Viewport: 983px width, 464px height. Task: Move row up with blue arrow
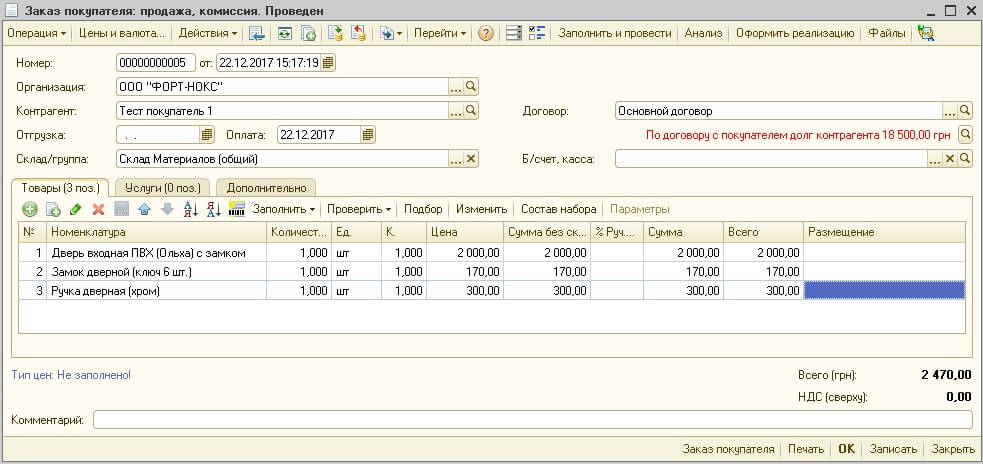click(x=144, y=209)
